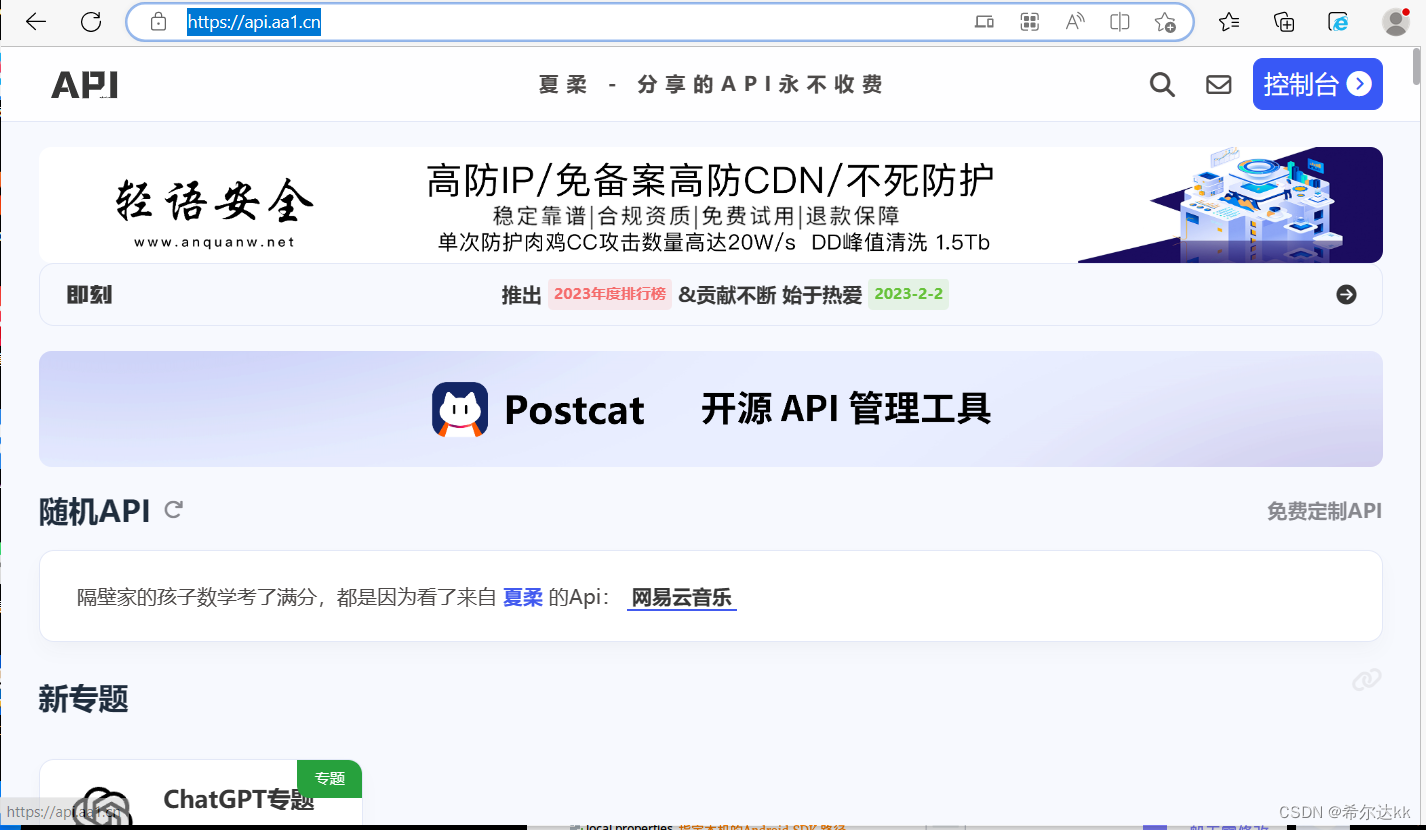Viewport: 1426px width, 830px height.
Task: Open the 控制台 console button
Action: pos(1317,84)
